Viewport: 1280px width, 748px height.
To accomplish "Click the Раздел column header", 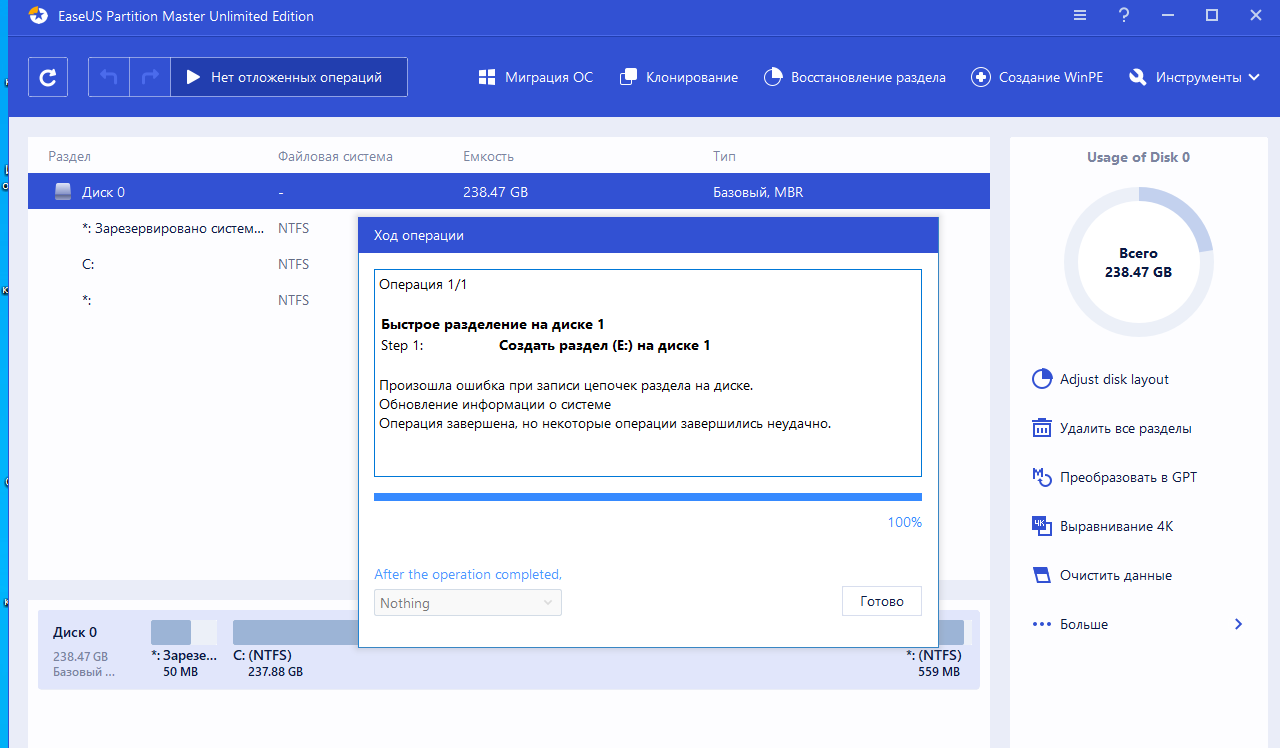I will [70, 156].
